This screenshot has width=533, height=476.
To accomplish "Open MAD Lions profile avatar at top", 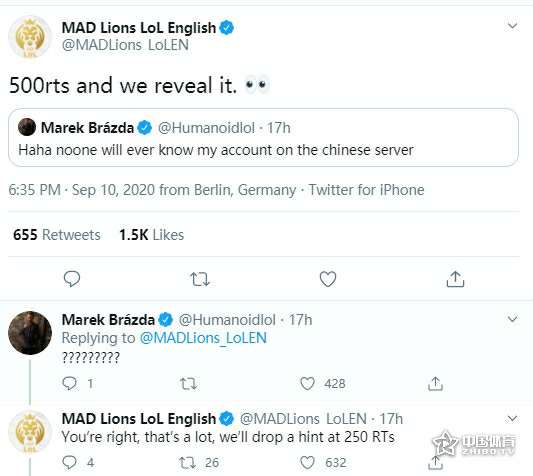I will [30, 37].
